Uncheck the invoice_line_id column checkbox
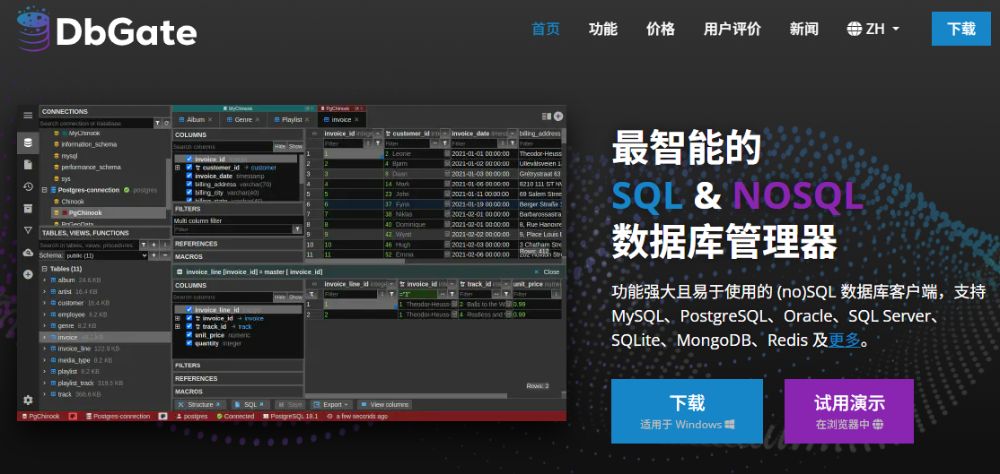This screenshot has width=1000, height=474. [x=189, y=309]
